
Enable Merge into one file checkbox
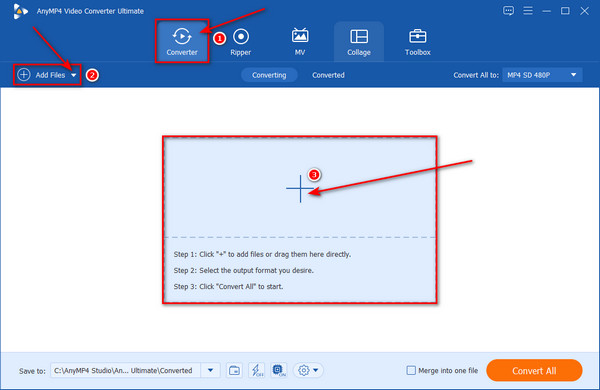point(411,370)
